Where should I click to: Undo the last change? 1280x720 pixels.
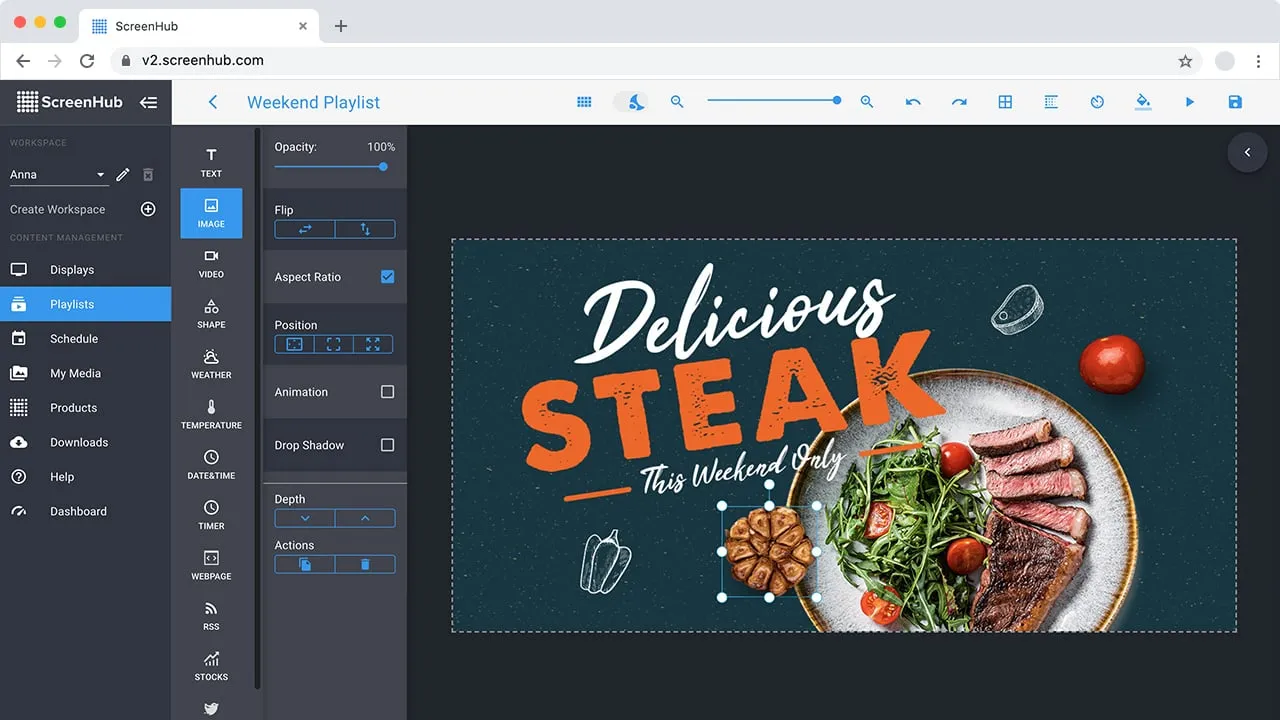pos(912,101)
